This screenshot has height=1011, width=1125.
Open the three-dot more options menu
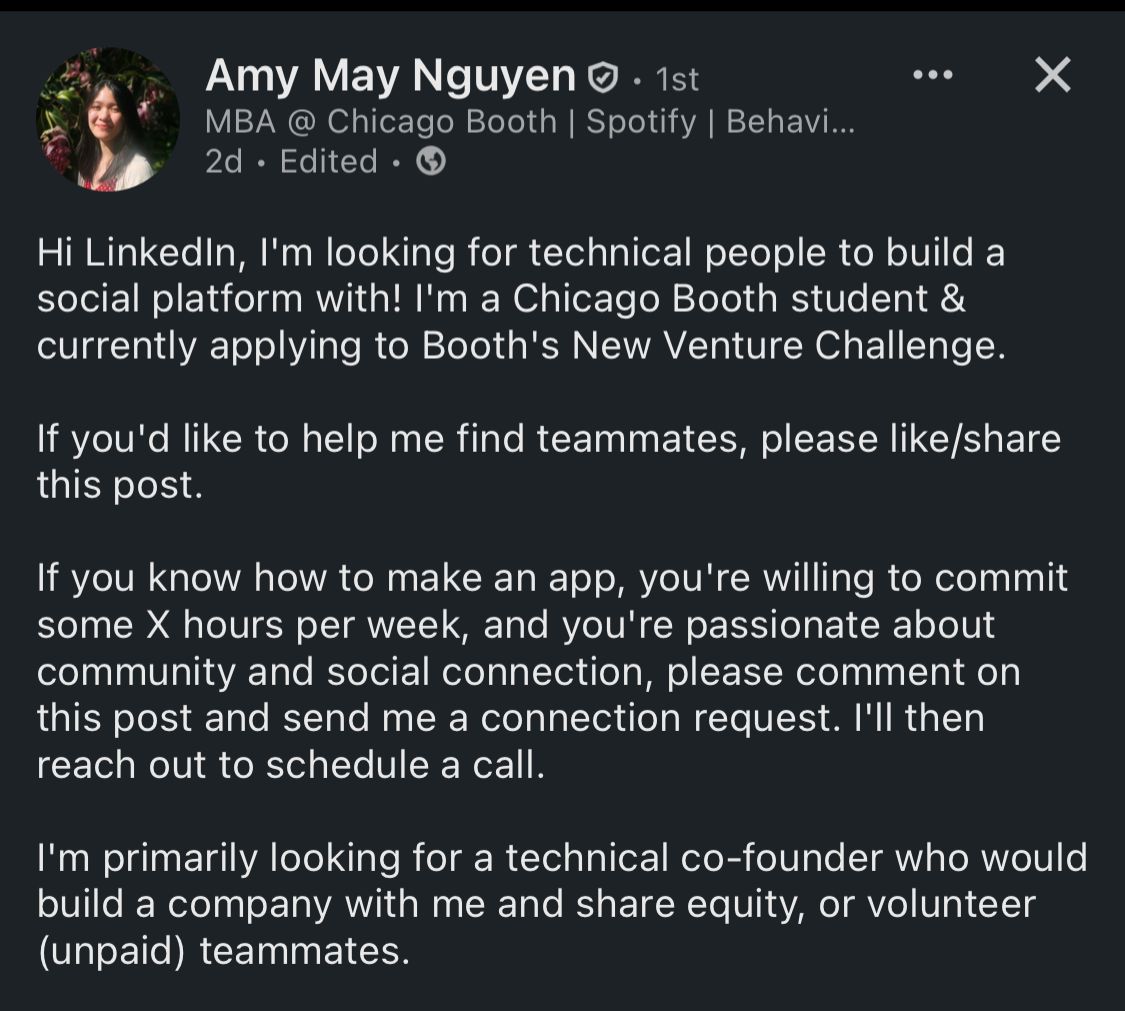click(x=933, y=75)
